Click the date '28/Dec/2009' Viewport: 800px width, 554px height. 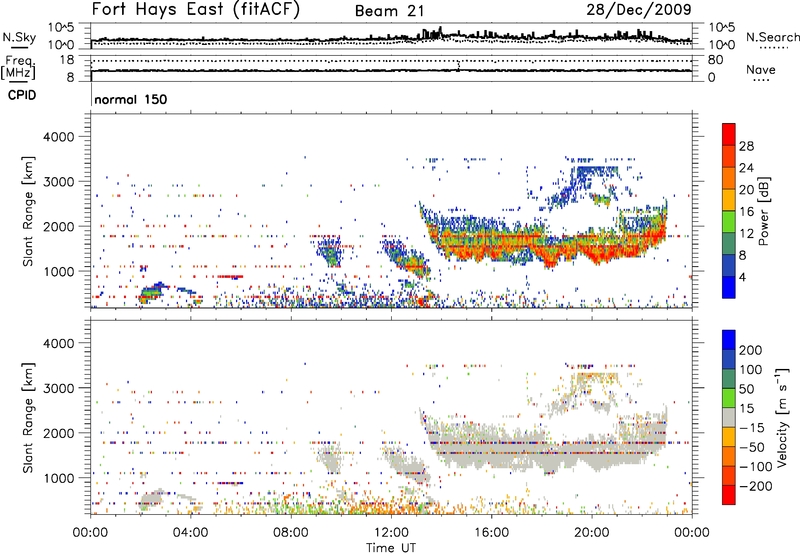click(x=639, y=10)
